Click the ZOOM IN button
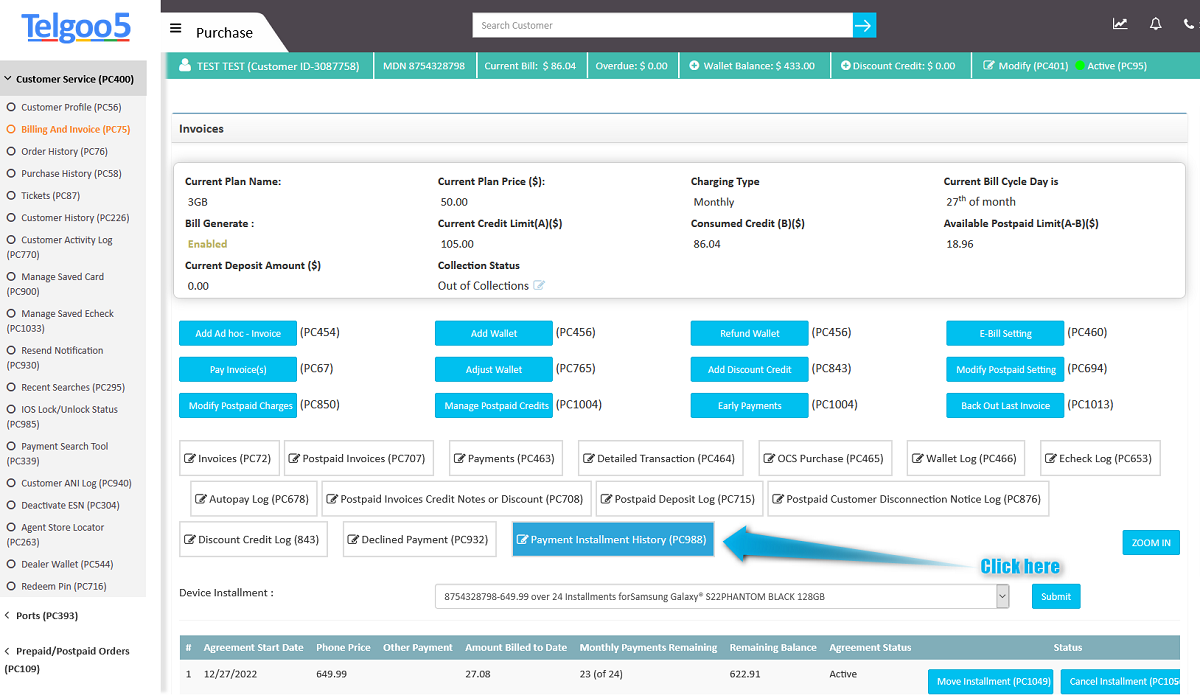The width and height of the screenshot is (1200, 698). click(x=1151, y=543)
